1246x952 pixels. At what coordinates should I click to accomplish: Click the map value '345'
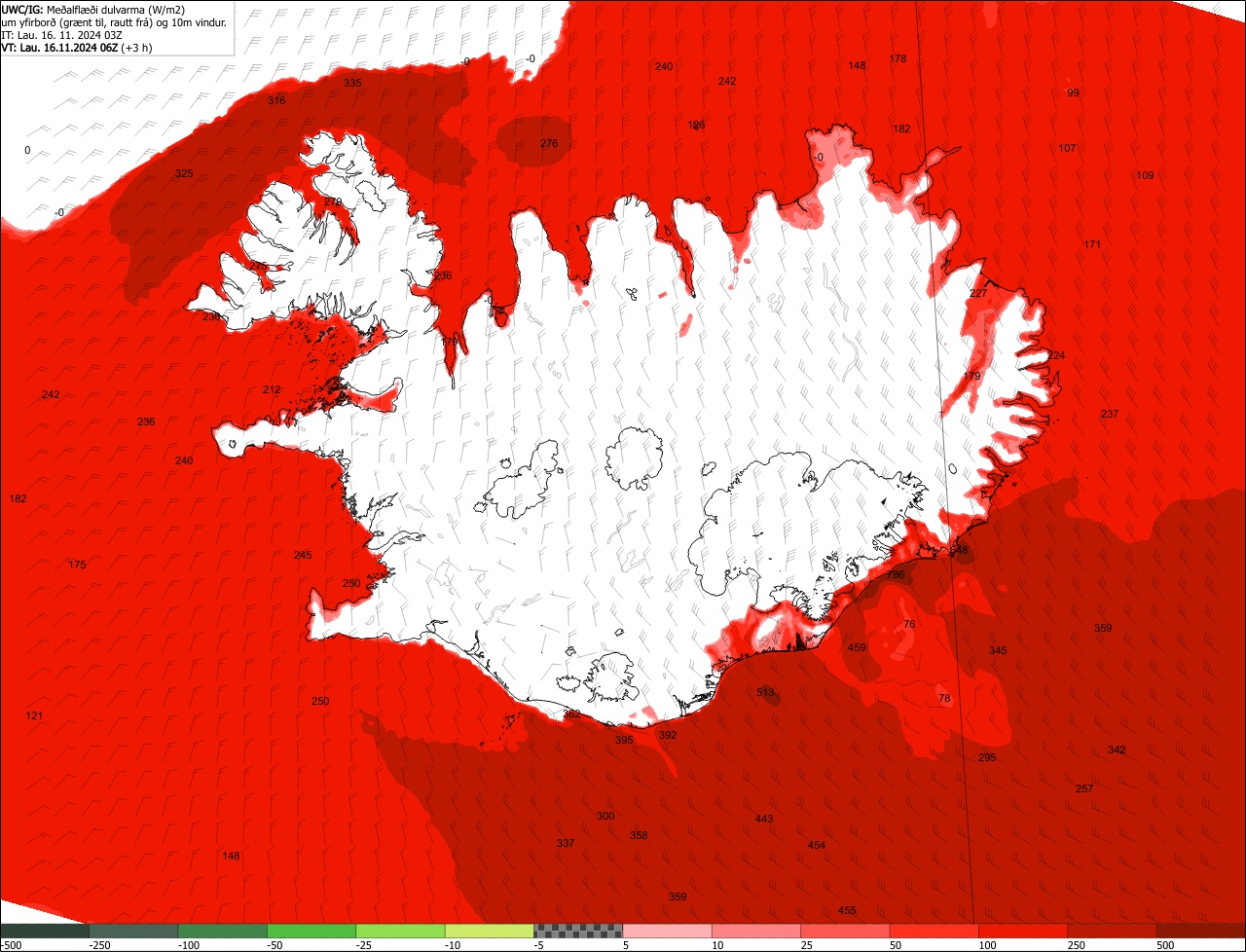998,650
